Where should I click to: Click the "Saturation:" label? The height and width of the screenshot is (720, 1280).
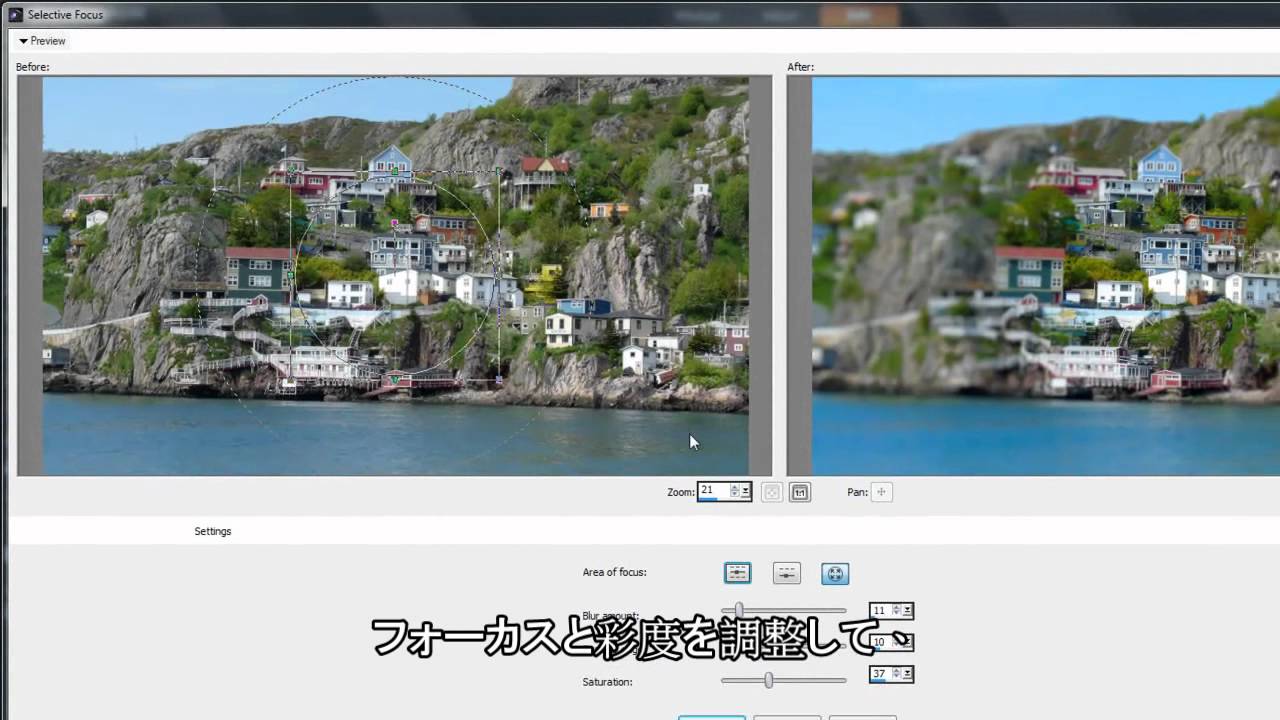pos(607,682)
